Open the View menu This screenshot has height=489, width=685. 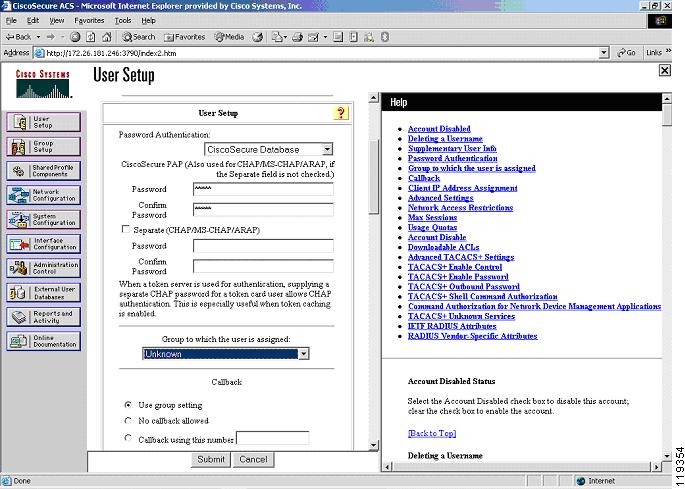pos(56,21)
